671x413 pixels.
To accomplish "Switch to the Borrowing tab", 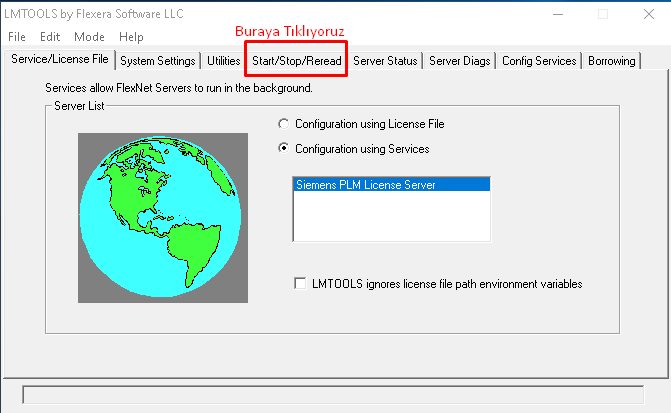I will [612, 61].
